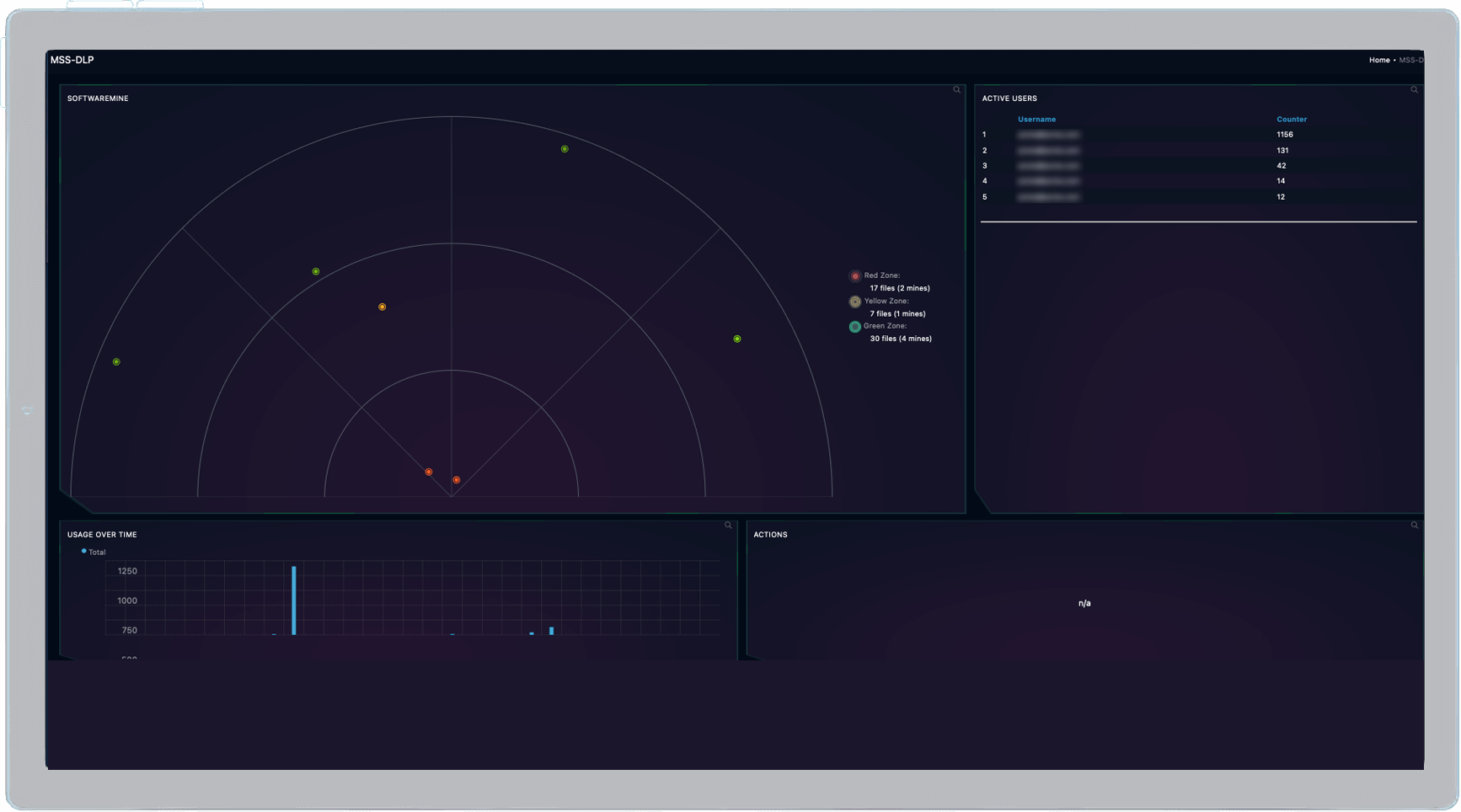Open the magnifier icon in Actions panel
The height and width of the screenshot is (812, 1461).
click(1414, 525)
